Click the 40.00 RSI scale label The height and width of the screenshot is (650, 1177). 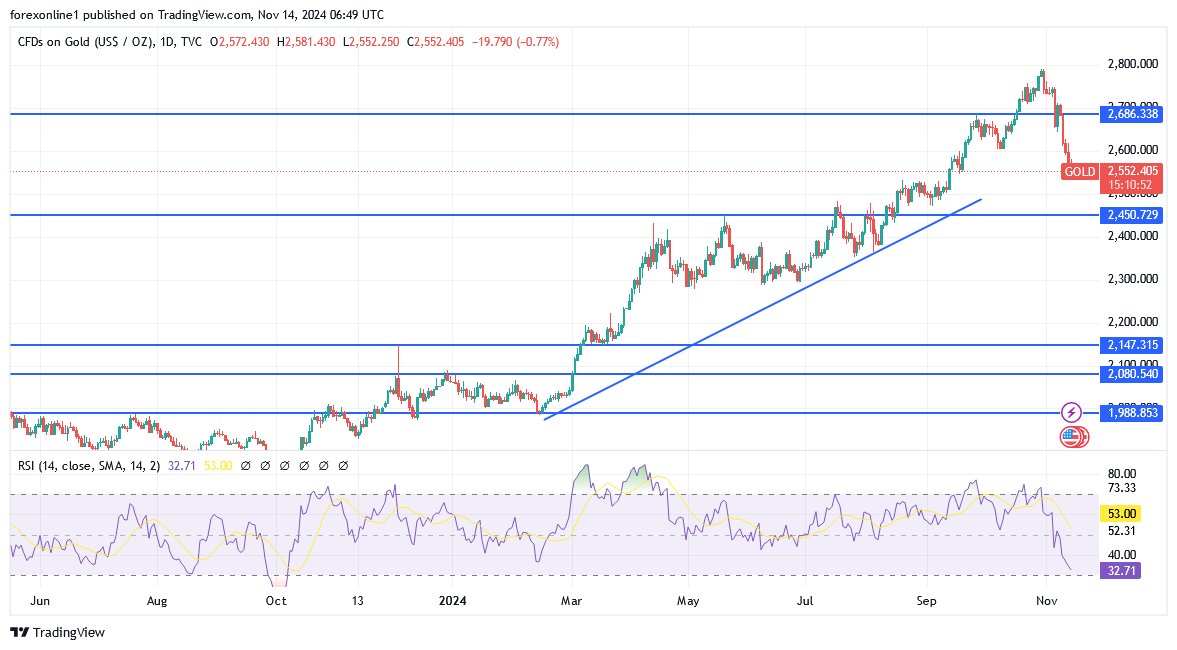[x=1121, y=555]
